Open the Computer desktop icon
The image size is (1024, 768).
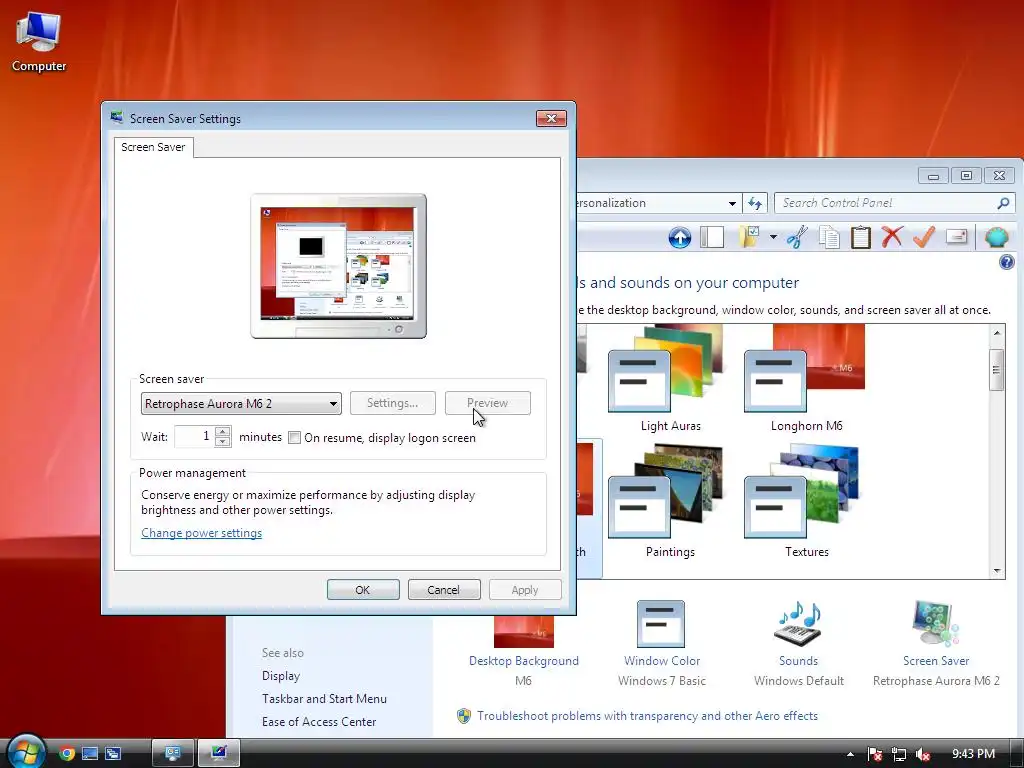pyautogui.click(x=39, y=33)
